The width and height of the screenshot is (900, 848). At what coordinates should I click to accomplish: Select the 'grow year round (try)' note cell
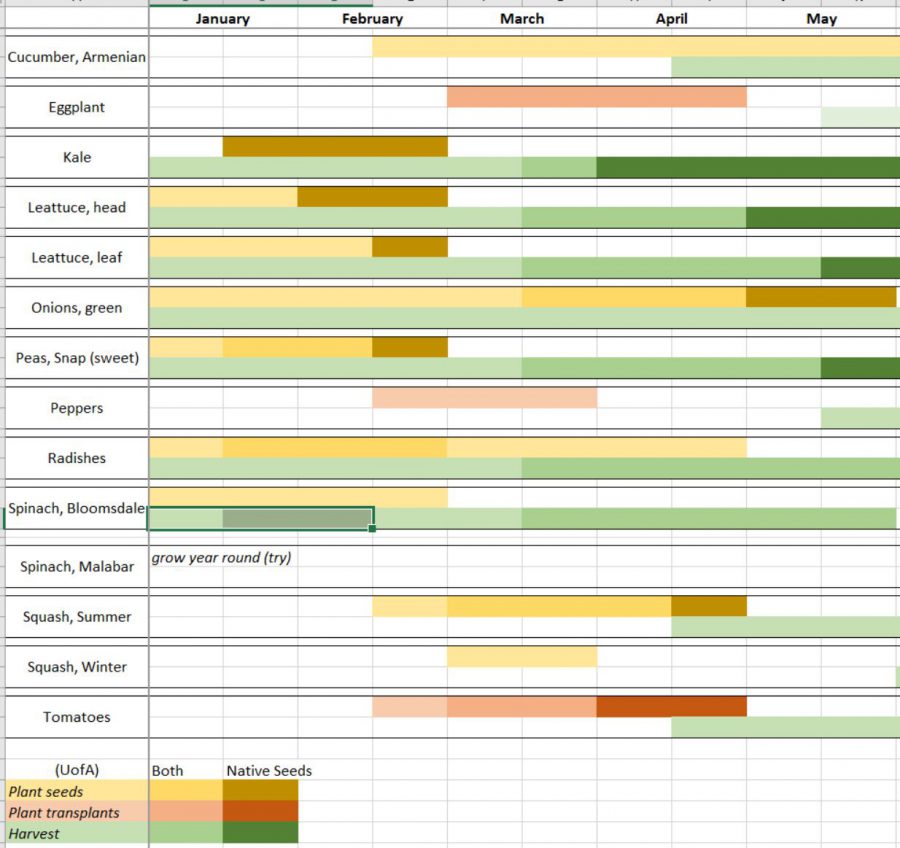222,558
